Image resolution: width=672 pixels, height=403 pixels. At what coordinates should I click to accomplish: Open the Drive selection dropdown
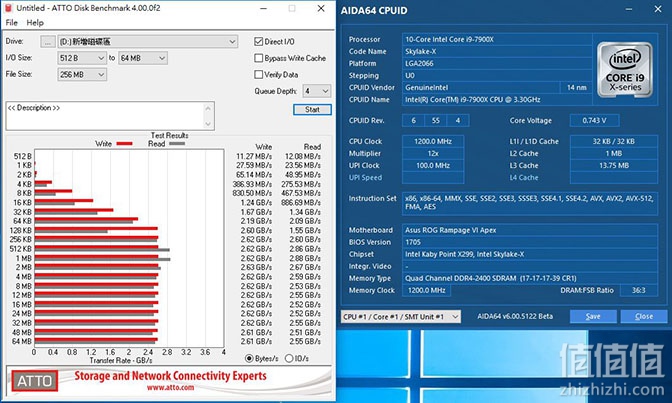click(147, 42)
